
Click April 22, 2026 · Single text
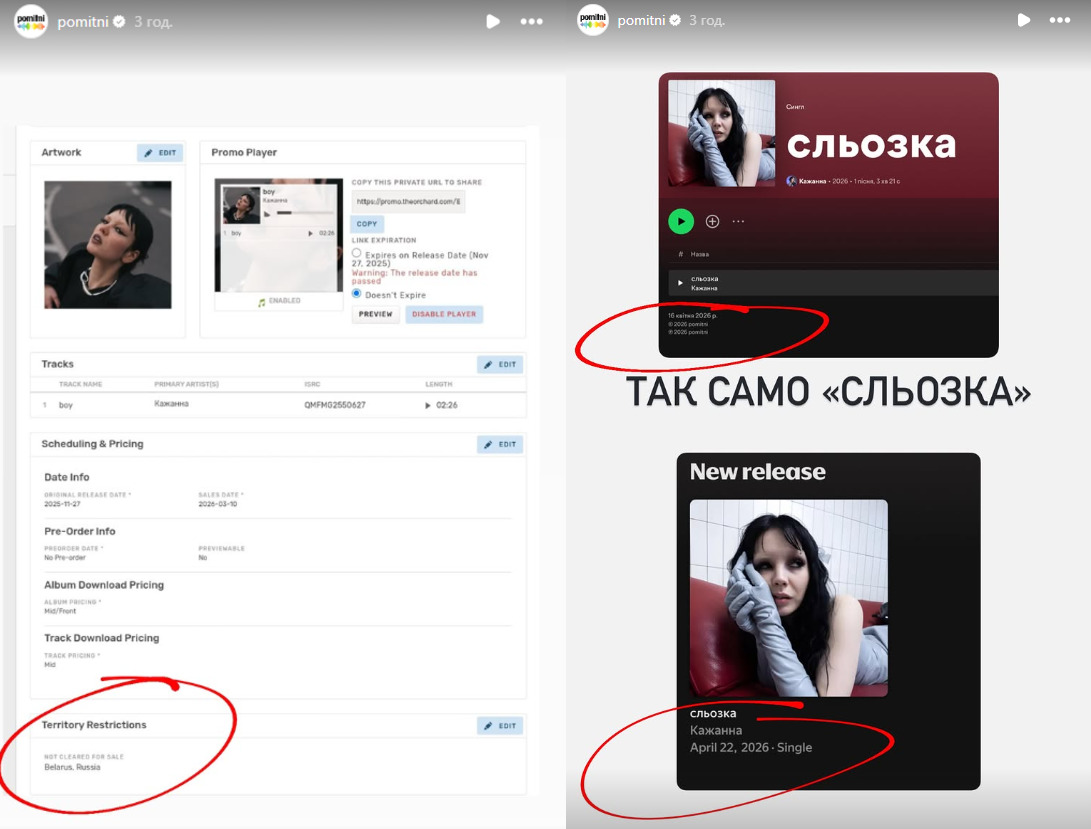tap(751, 748)
